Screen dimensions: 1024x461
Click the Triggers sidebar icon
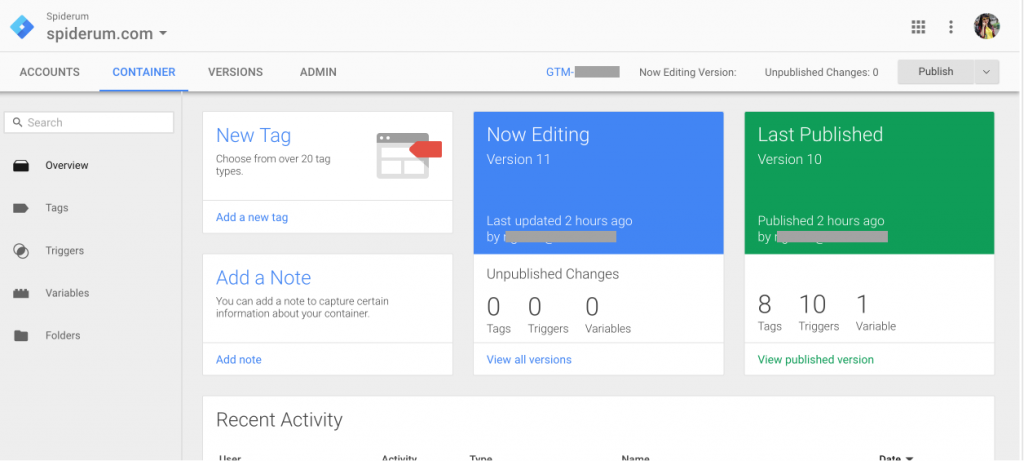tap(21, 251)
